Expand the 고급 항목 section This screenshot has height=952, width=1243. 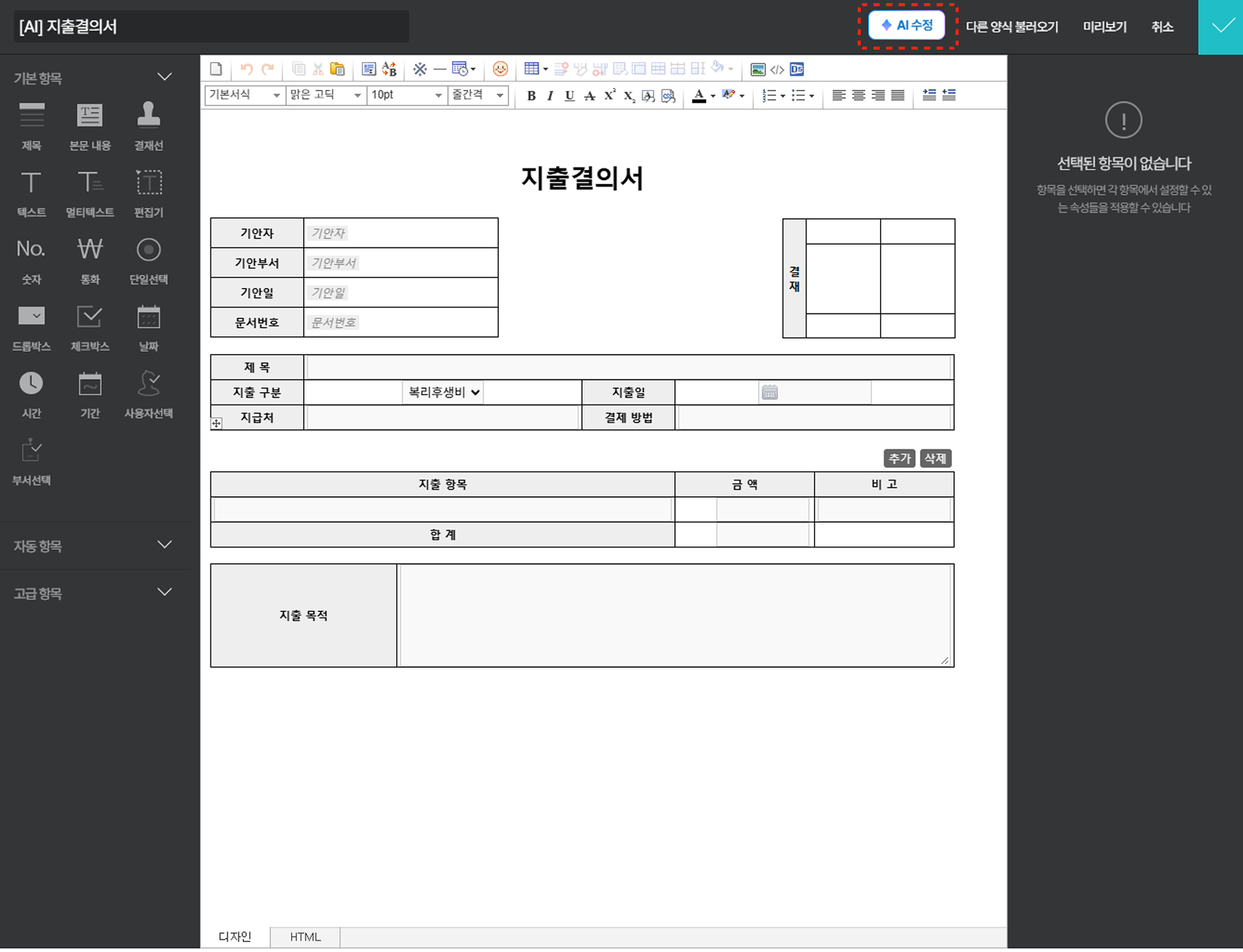click(164, 592)
